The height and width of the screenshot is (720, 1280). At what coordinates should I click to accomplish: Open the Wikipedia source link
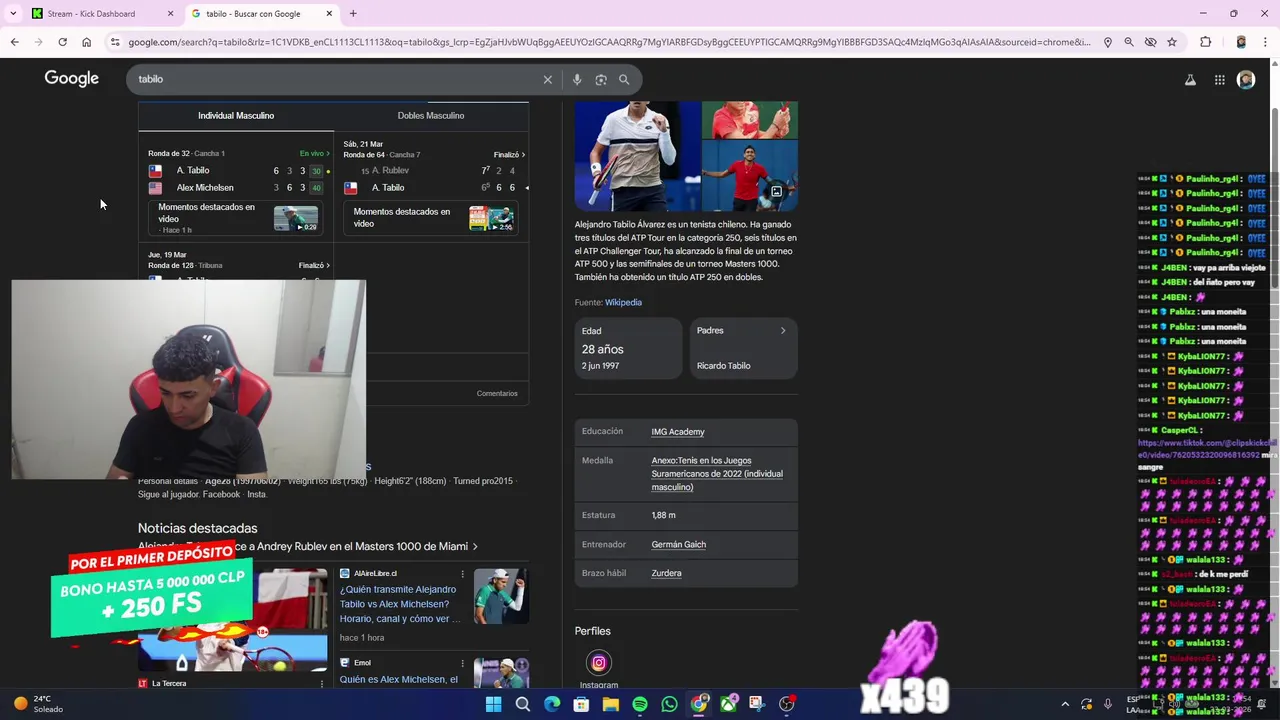(x=623, y=302)
